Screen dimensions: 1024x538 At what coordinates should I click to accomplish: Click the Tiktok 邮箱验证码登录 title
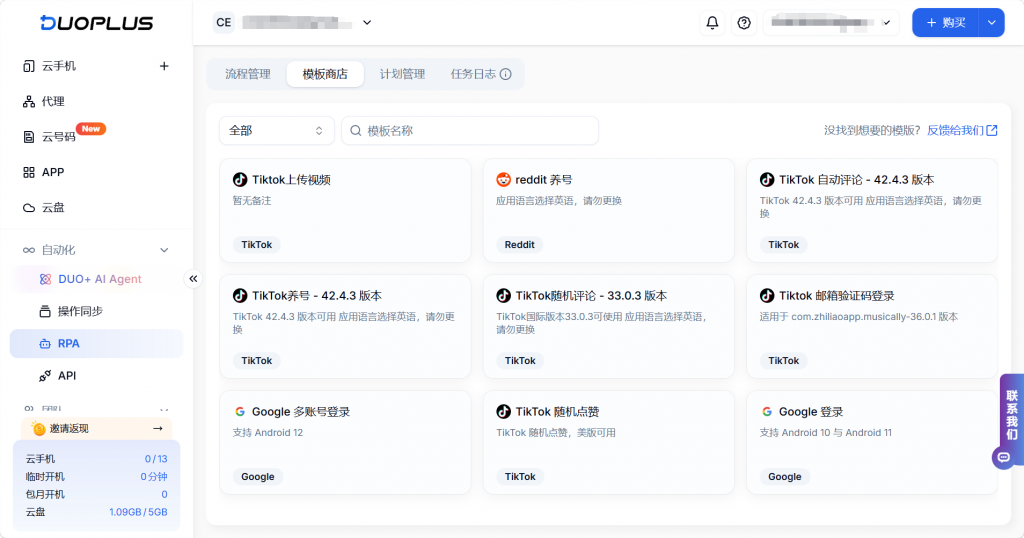(x=837, y=296)
